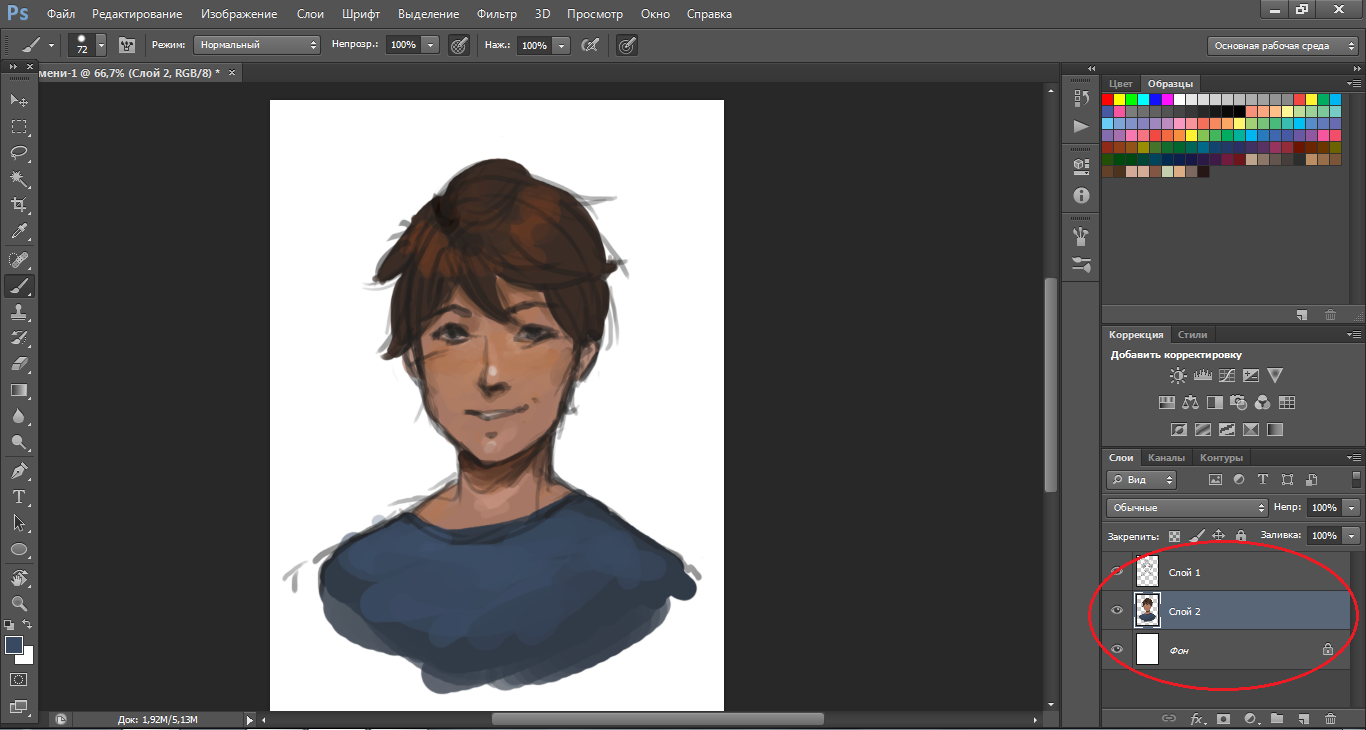The image size is (1366, 730).
Task: Toggle tablet pressure for opacity button
Action: coord(459,45)
